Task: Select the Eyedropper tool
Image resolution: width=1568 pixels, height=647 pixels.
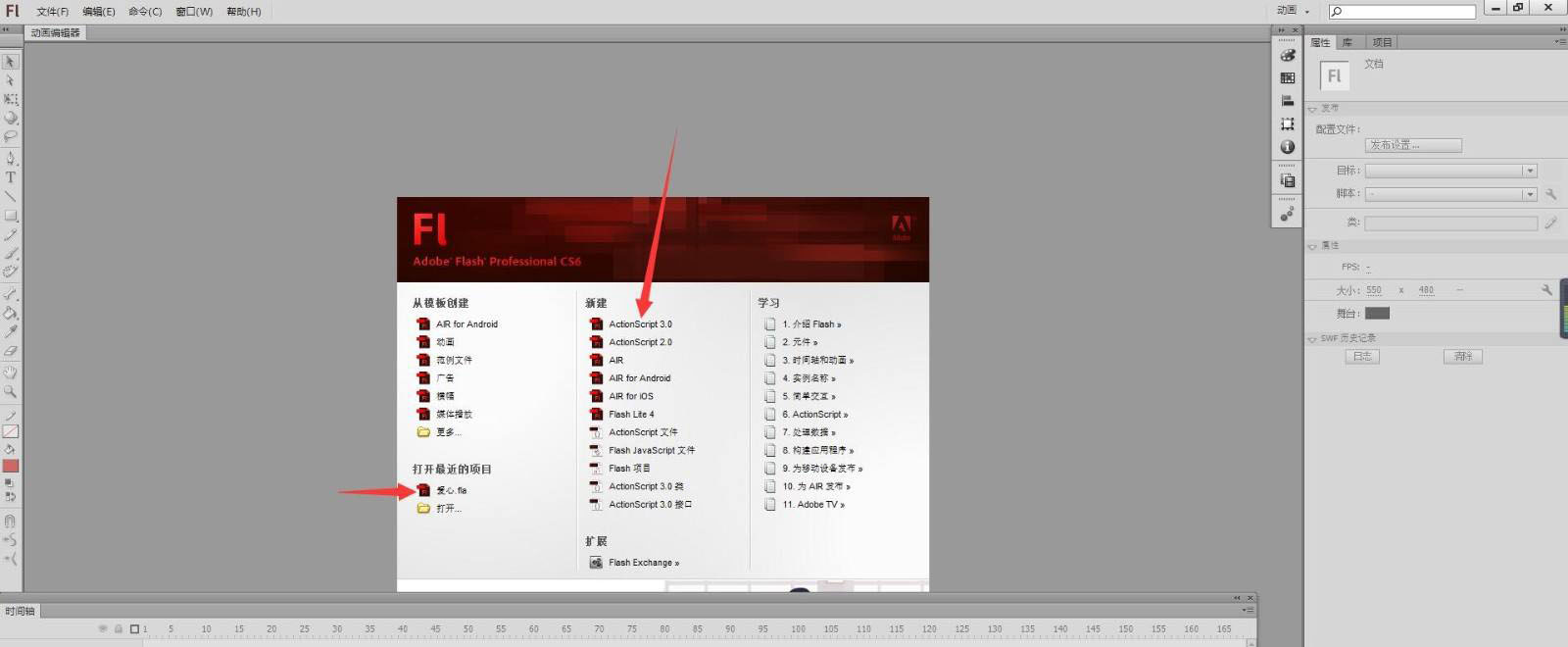Action: (x=10, y=331)
